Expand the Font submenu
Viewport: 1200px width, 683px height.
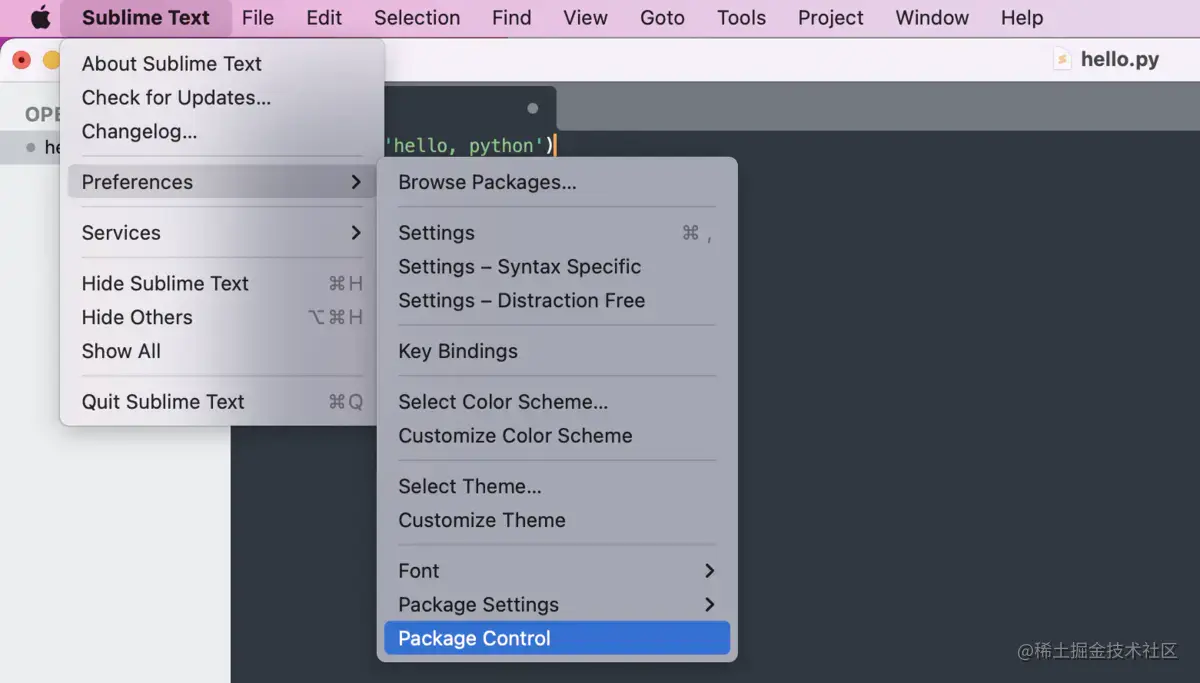709,571
